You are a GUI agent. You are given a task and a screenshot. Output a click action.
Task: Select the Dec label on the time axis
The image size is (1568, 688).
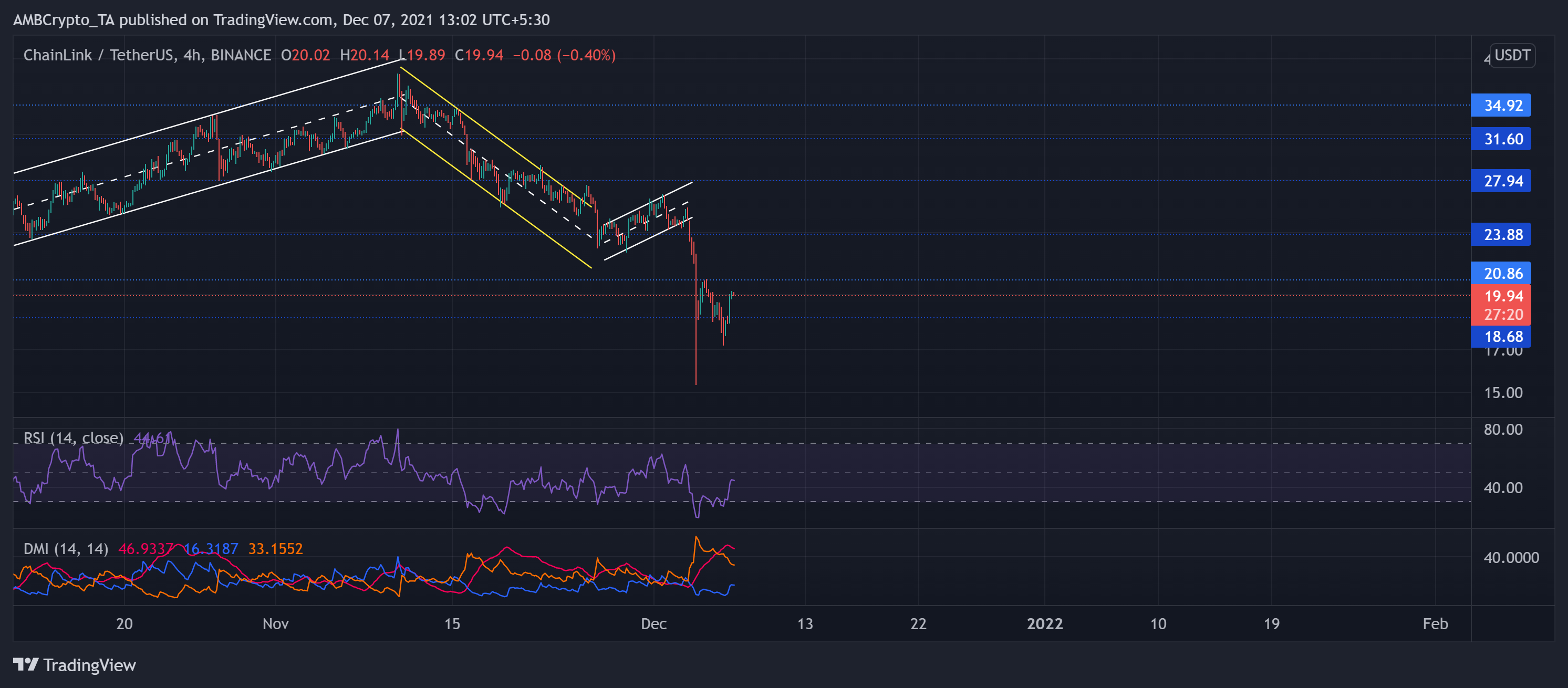click(x=655, y=623)
